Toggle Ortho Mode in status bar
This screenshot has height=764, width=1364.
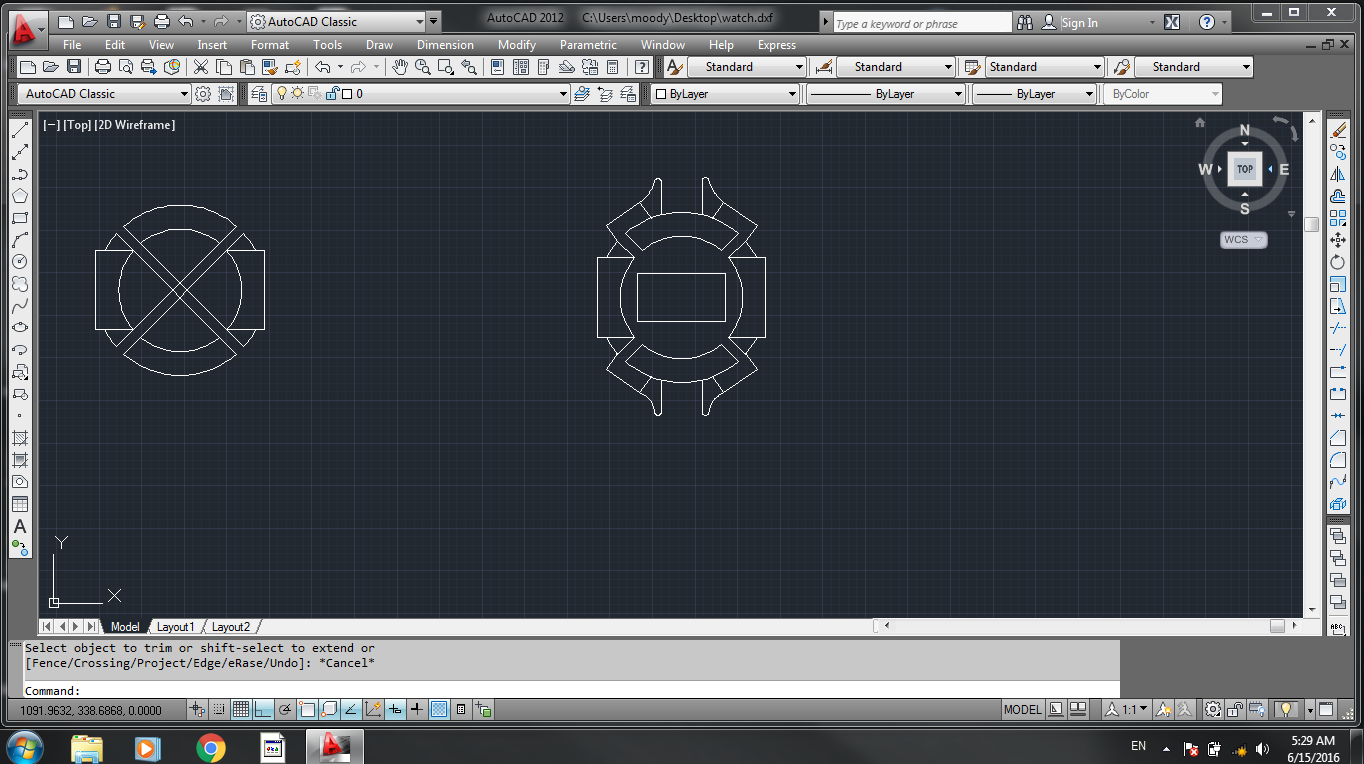click(263, 710)
